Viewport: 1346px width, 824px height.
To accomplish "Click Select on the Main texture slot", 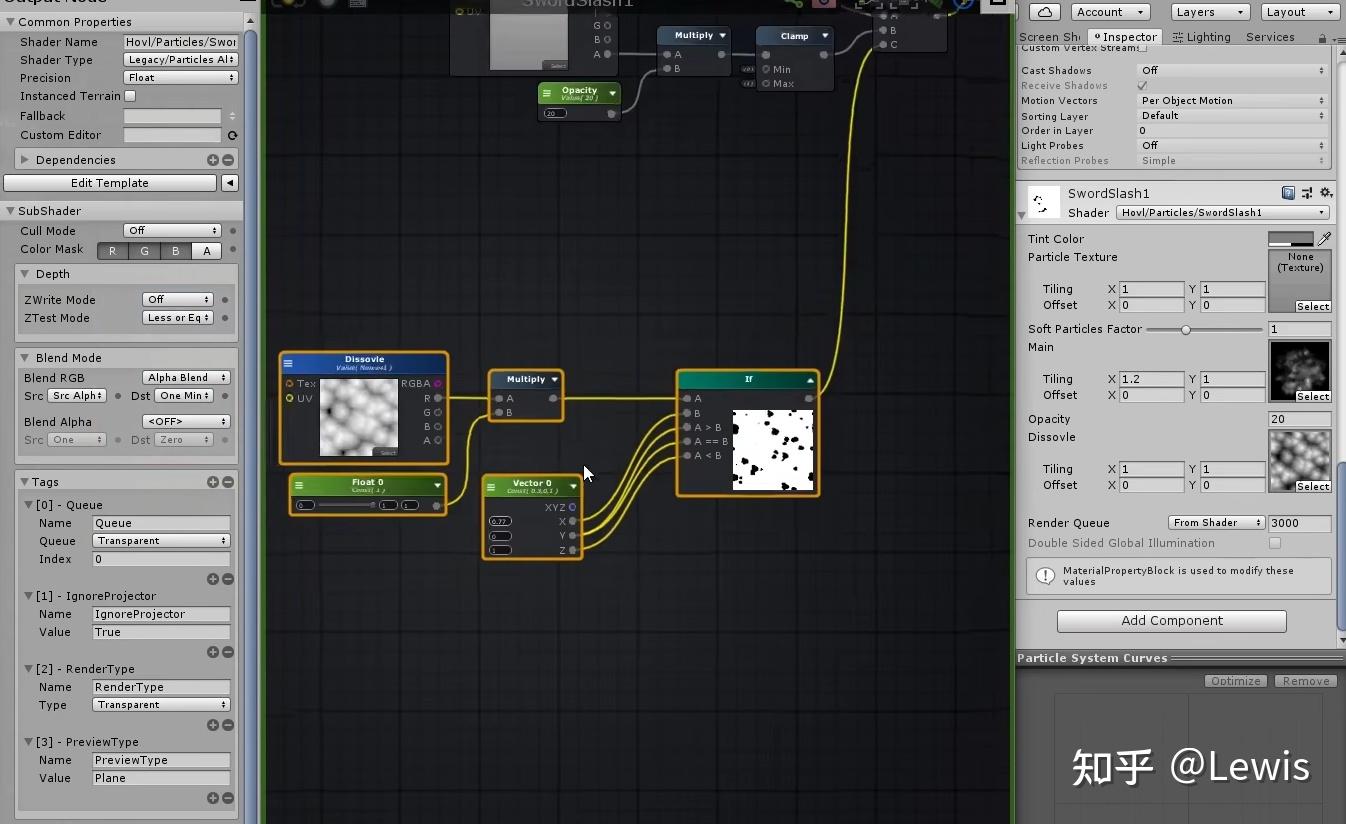I will tap(1312, 397).
